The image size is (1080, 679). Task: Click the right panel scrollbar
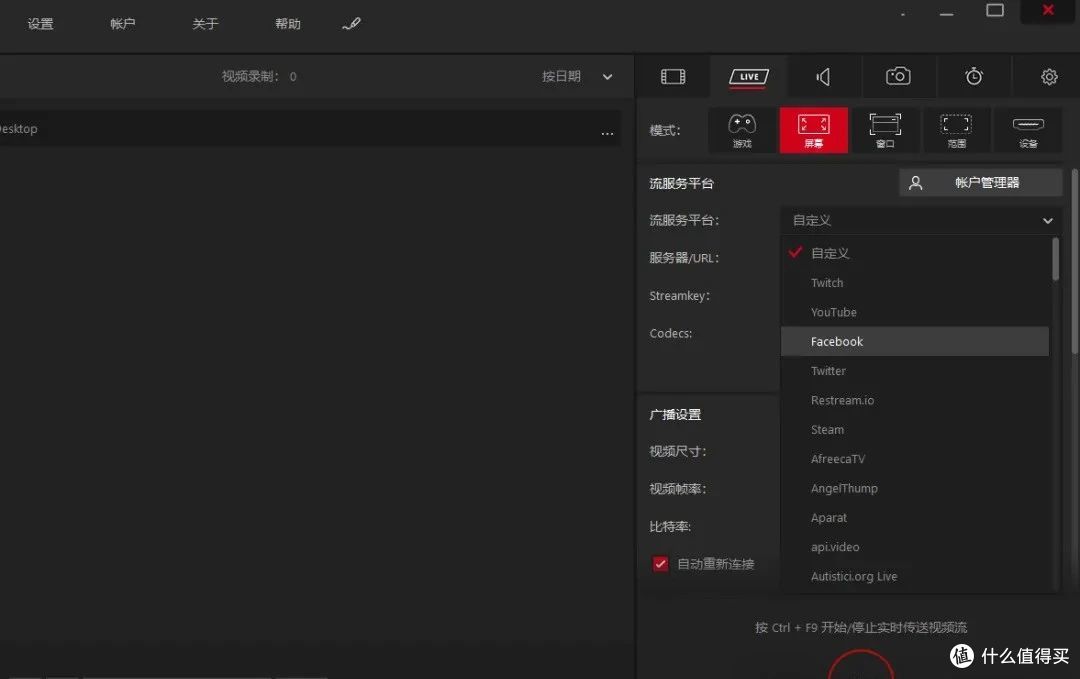(1074, 262)
